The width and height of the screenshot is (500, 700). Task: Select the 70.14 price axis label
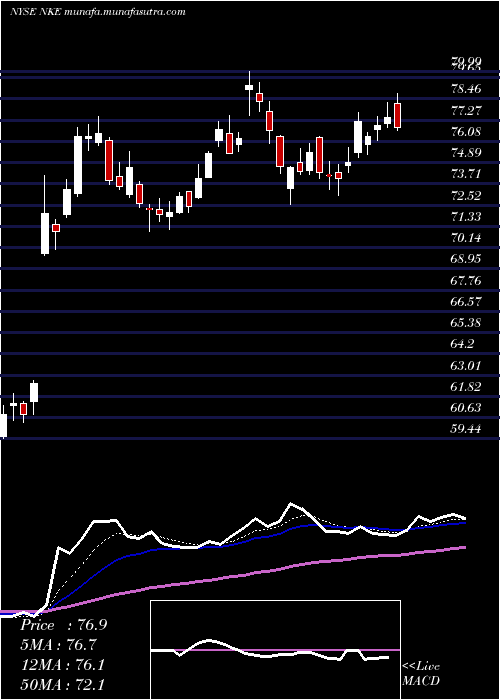click(467, 238)
